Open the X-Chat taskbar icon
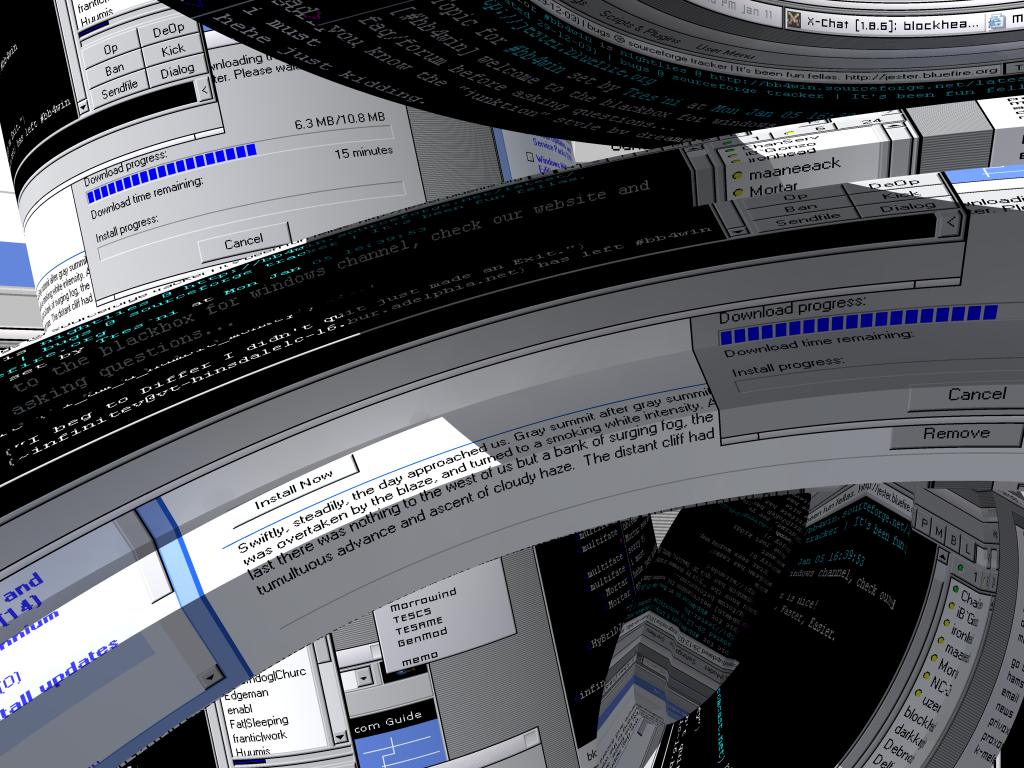Image resolution: width=1024 pixels, height=768 pixels. click(x=793, y=20)
